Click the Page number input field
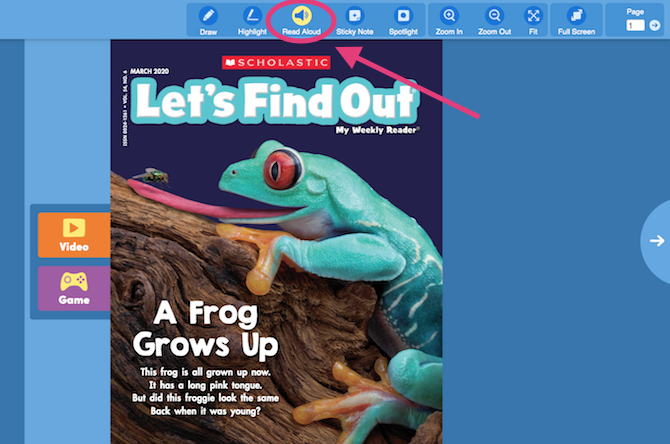The image size is (670, 444). tap(635, 25)
